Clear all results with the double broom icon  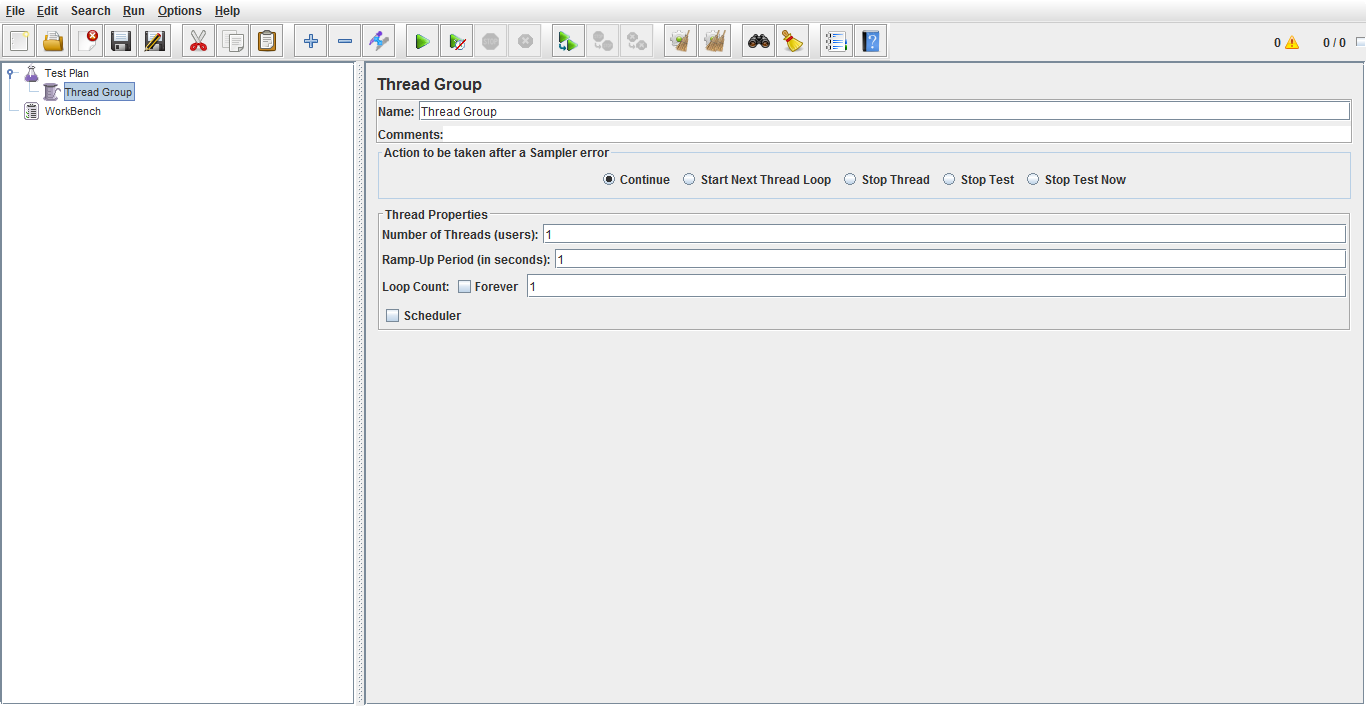pos(714,40)
